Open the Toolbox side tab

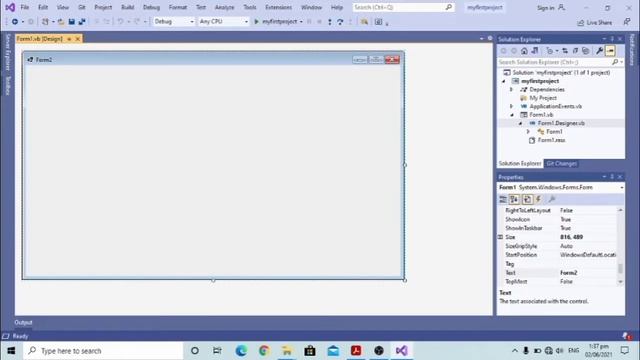[7, 86]
